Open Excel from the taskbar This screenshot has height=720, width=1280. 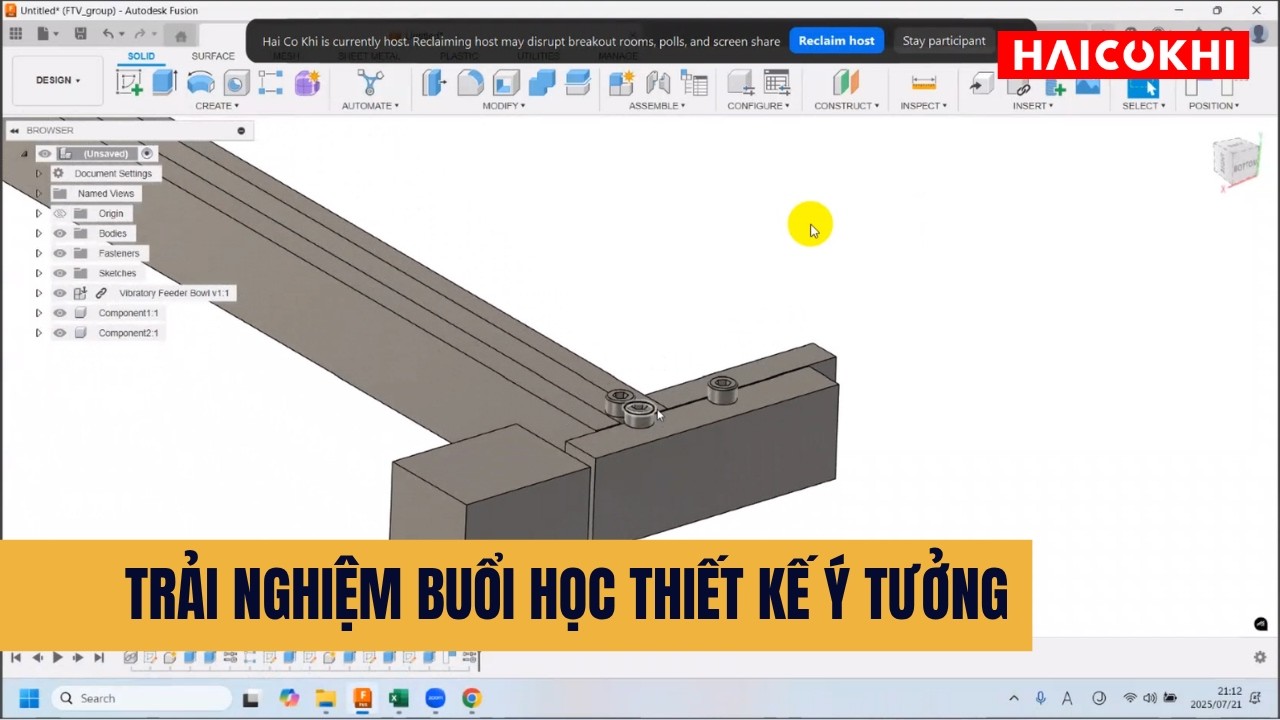[x=399, y=698]
